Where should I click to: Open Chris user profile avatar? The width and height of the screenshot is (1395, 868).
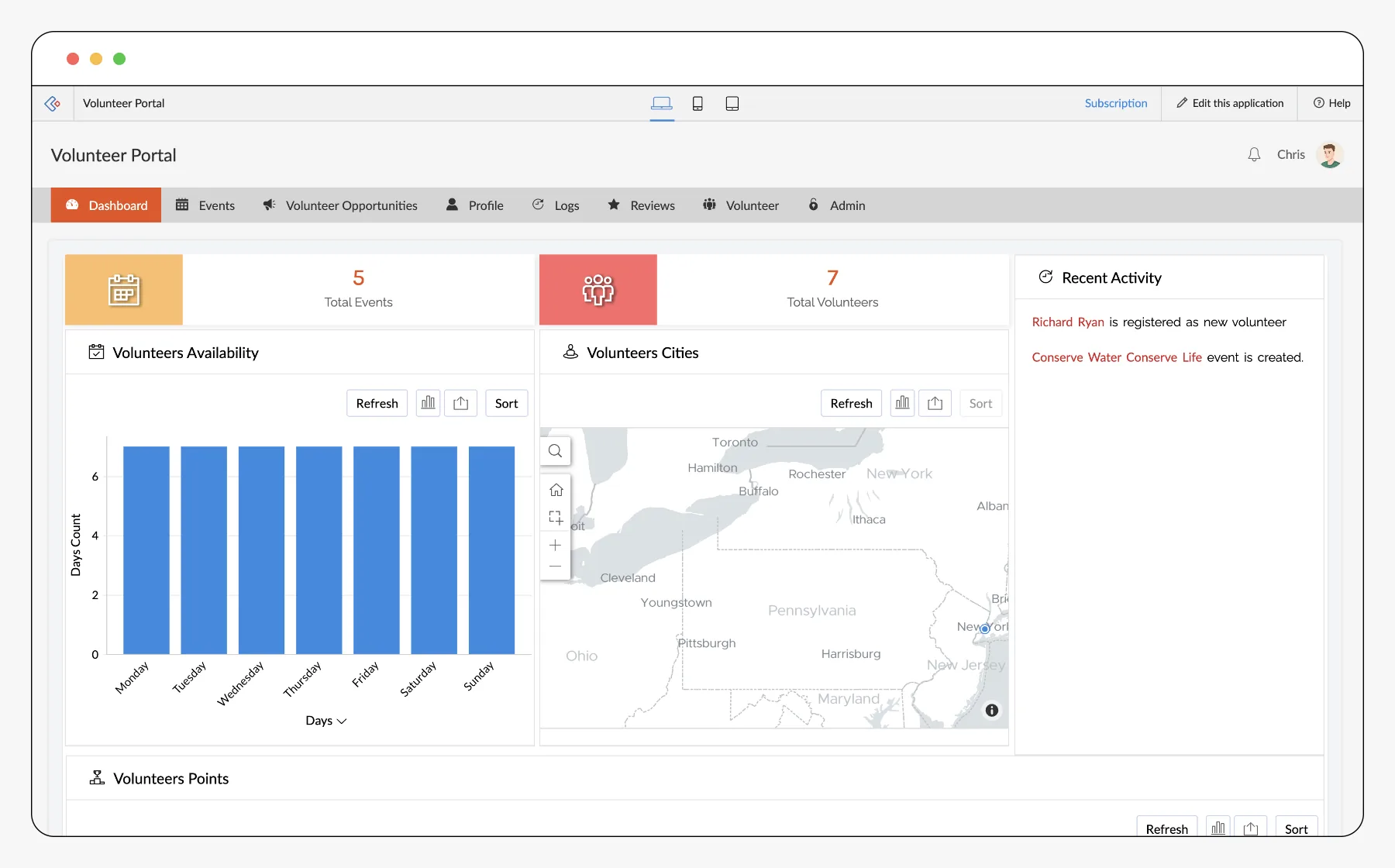coord(1330,155)
